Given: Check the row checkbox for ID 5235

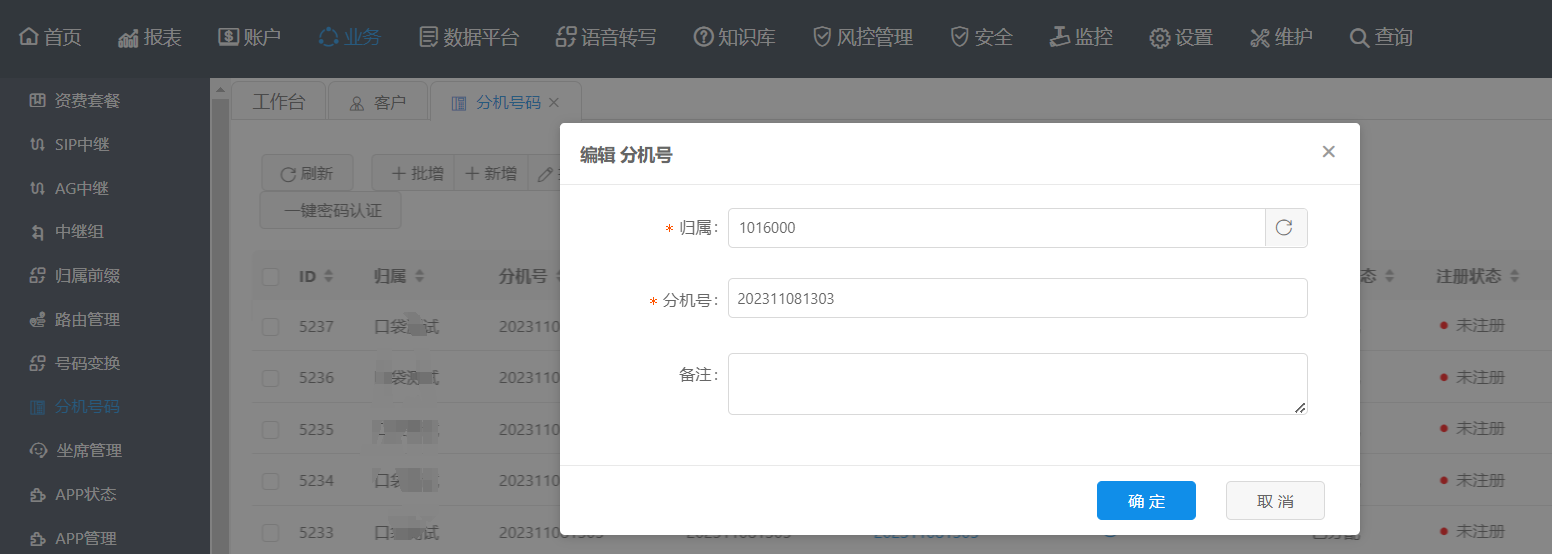Looking at the screenshot, I should pyautogui.click(x=270, y=429).
